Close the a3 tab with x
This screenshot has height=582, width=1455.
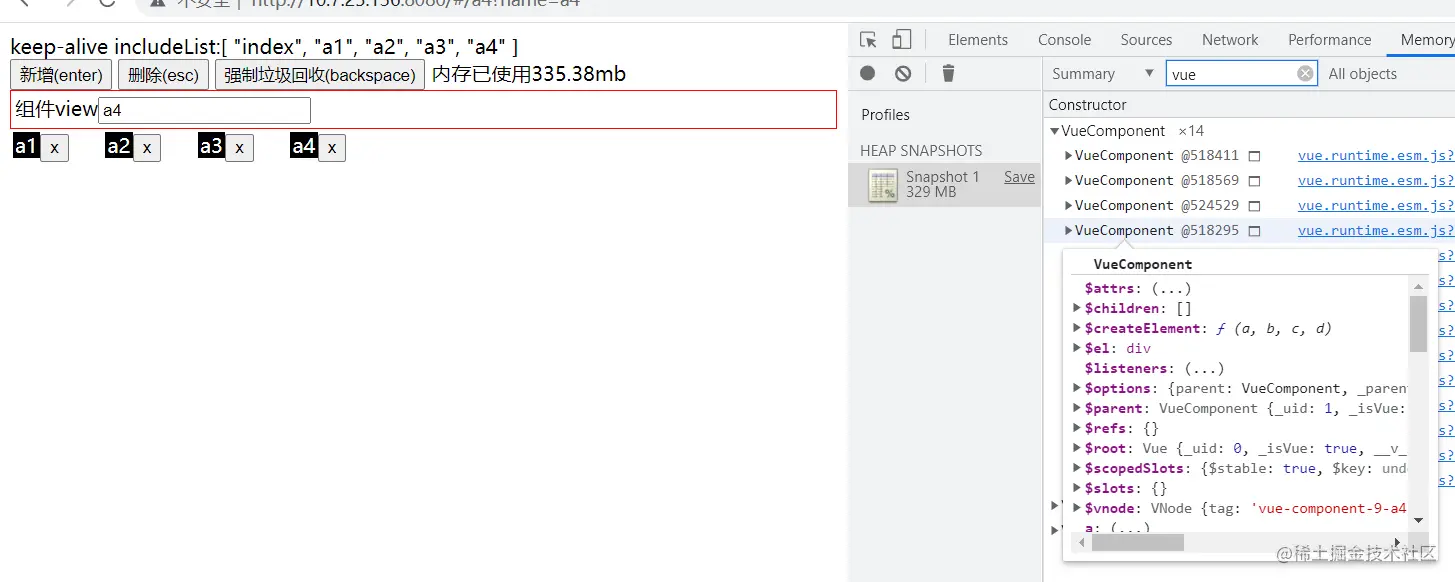click(x=239, y=148)
